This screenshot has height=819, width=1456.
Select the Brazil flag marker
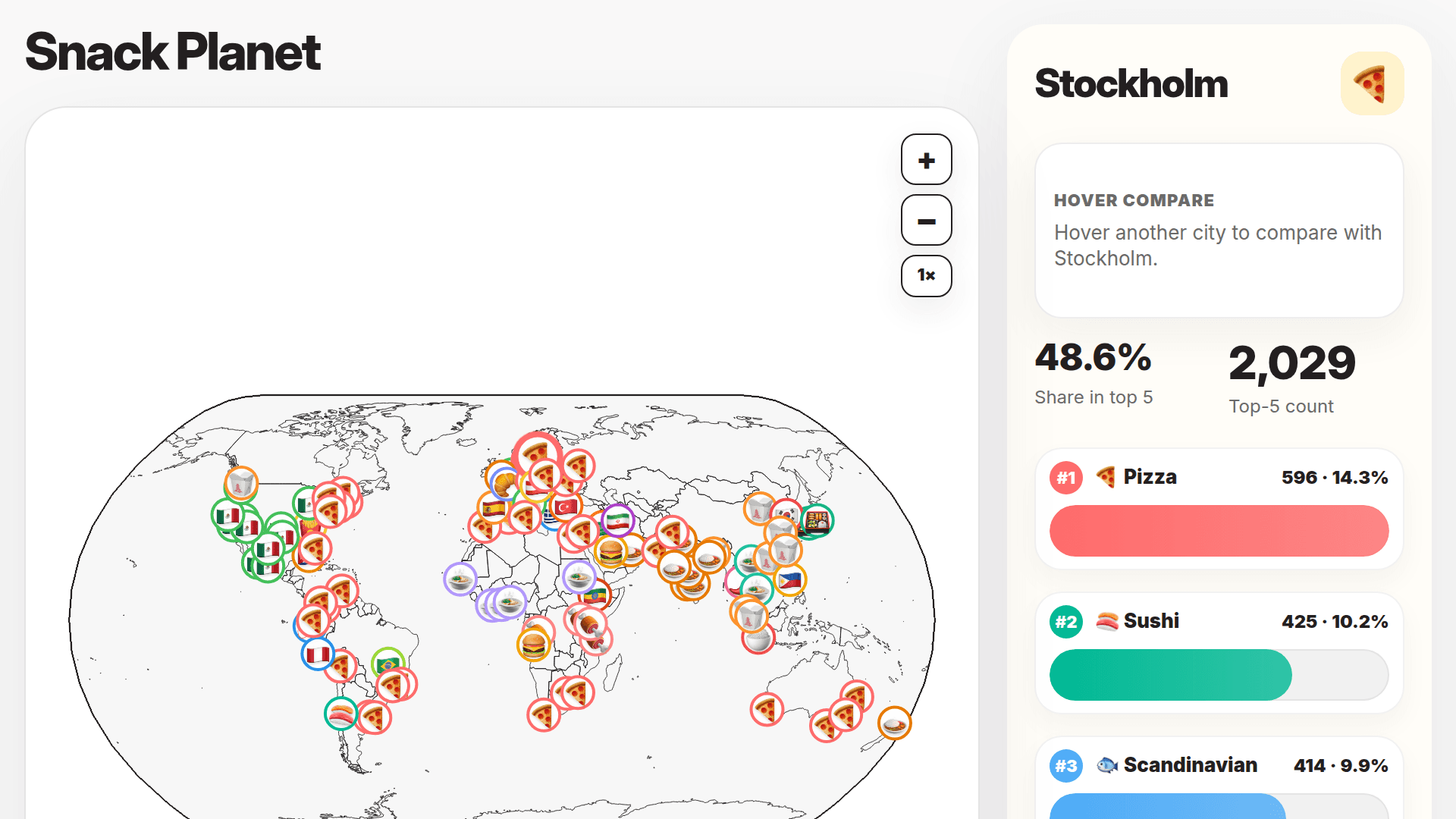[x=388, y=664]
